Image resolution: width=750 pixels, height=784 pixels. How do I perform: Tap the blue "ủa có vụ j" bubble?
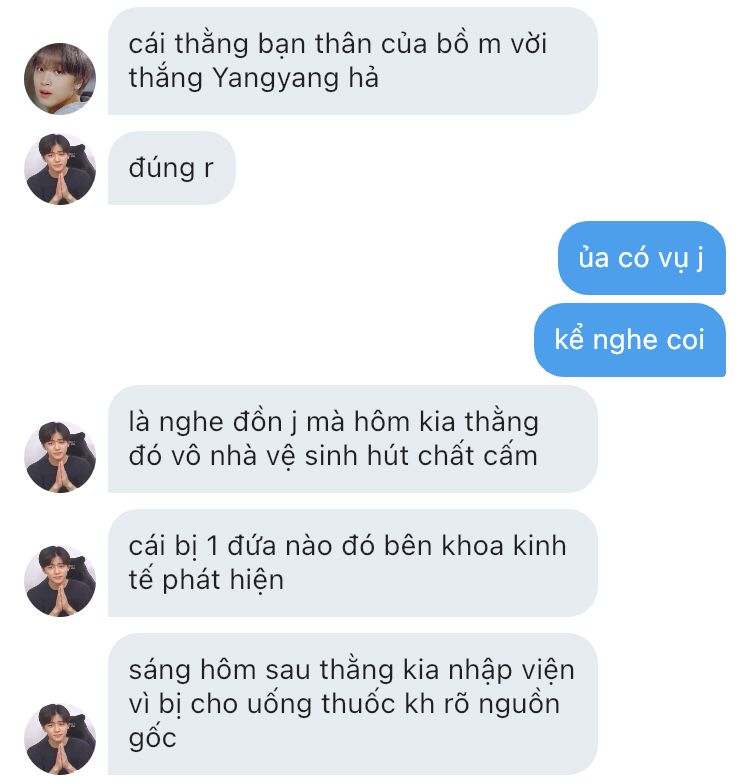pyautogui.click(x=642, y=258)
